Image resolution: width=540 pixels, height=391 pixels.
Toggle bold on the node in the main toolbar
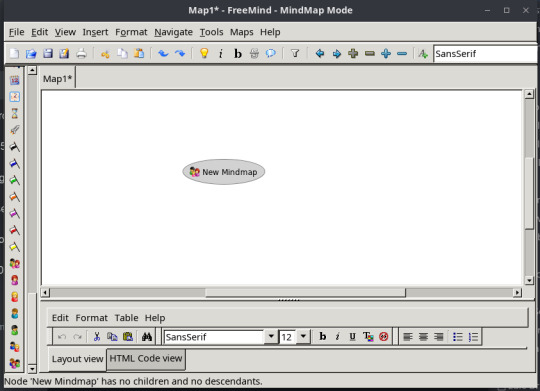tap(238, 53)
